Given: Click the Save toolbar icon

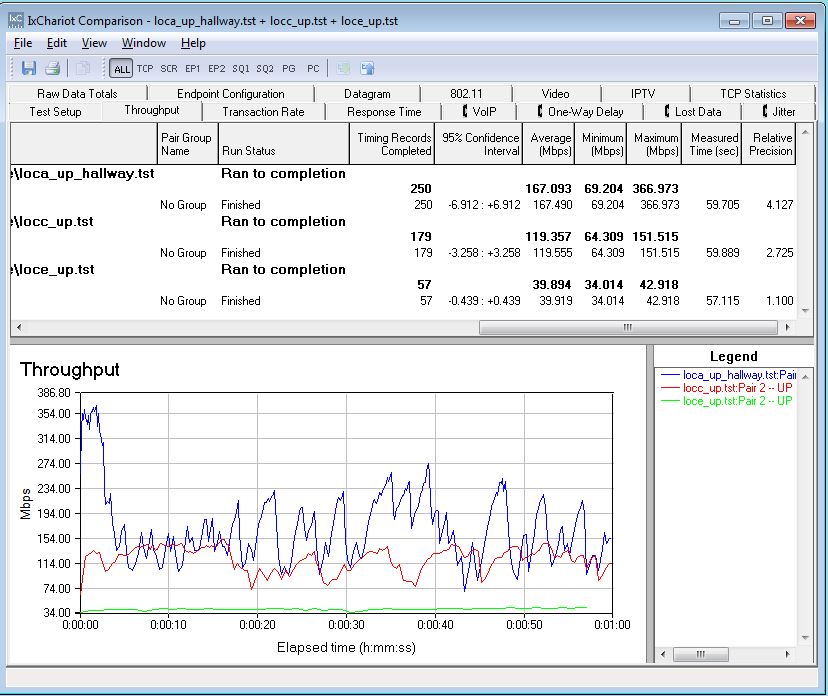Looking at the screenshot, I should (x=29, y=68).
